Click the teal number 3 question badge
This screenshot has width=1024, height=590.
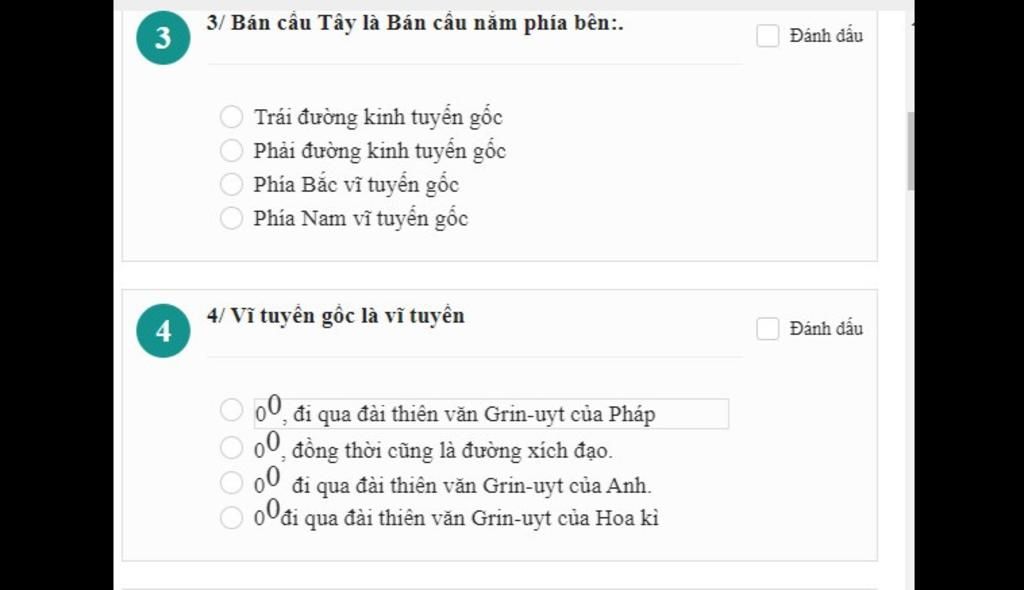[x=163, y=38]
